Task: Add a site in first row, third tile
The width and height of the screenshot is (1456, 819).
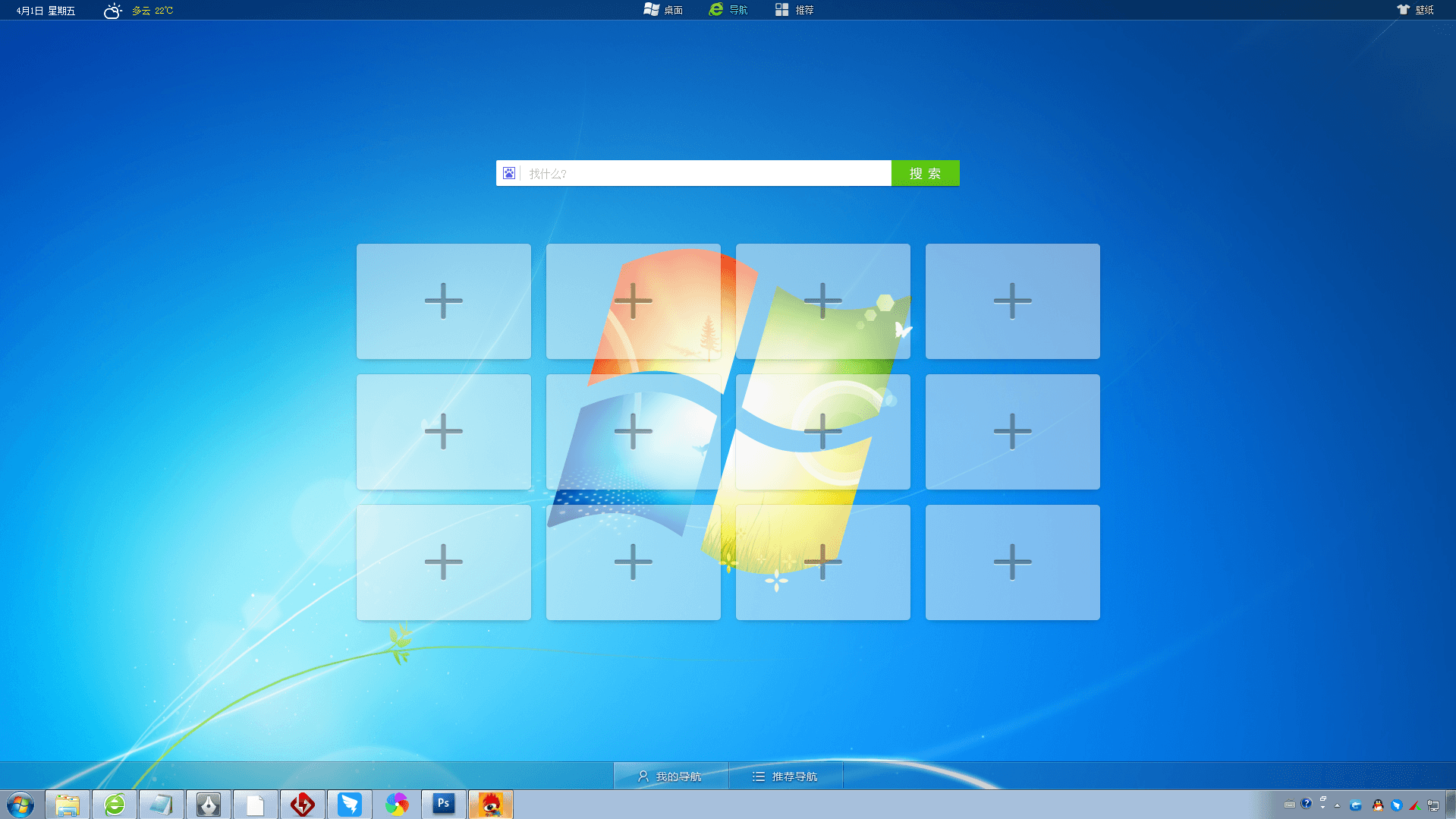Action: click(x=823, y=301)
